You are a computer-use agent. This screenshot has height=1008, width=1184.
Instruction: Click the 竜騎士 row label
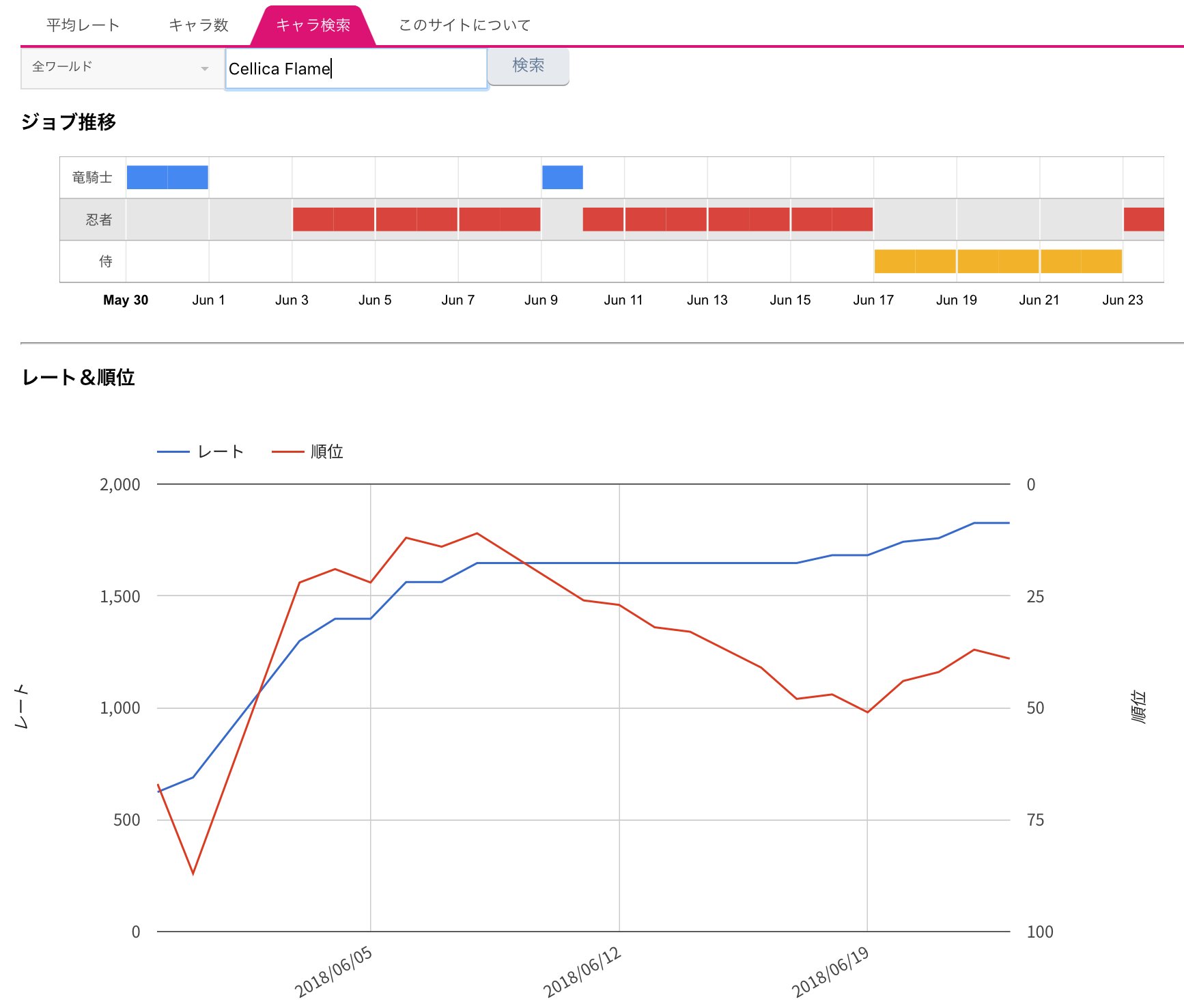(91, 176)
